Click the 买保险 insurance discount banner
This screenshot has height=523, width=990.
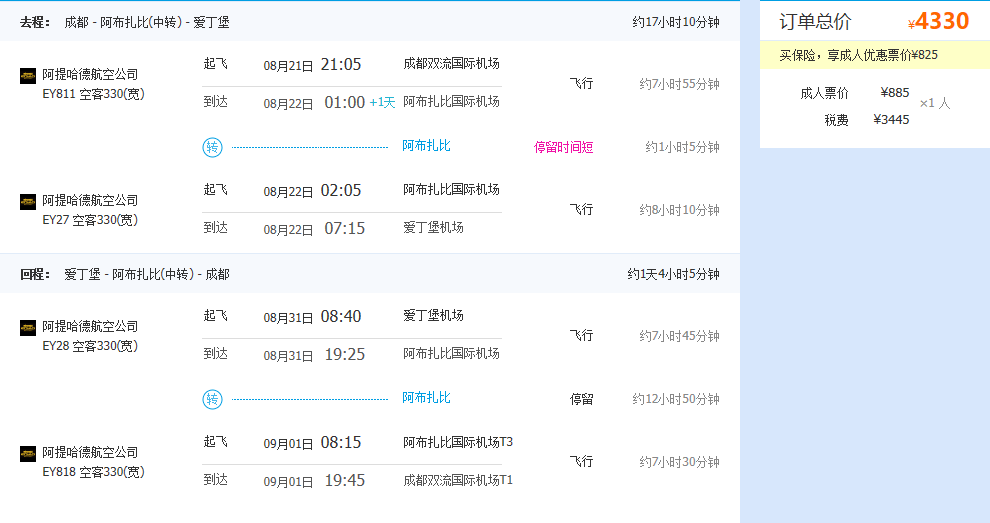(x=874, y=55)
